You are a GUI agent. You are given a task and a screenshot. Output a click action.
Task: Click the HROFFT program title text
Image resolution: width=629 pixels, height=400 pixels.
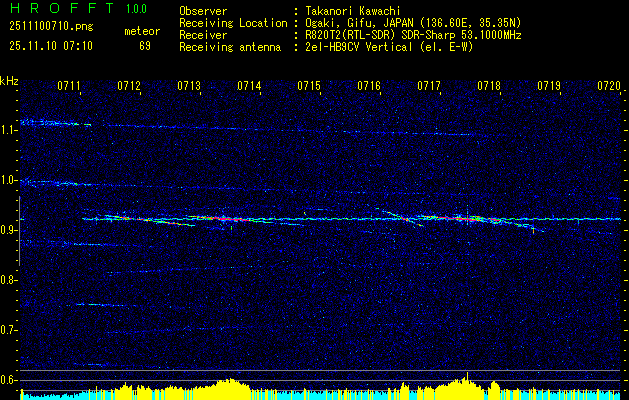point(63,8)
